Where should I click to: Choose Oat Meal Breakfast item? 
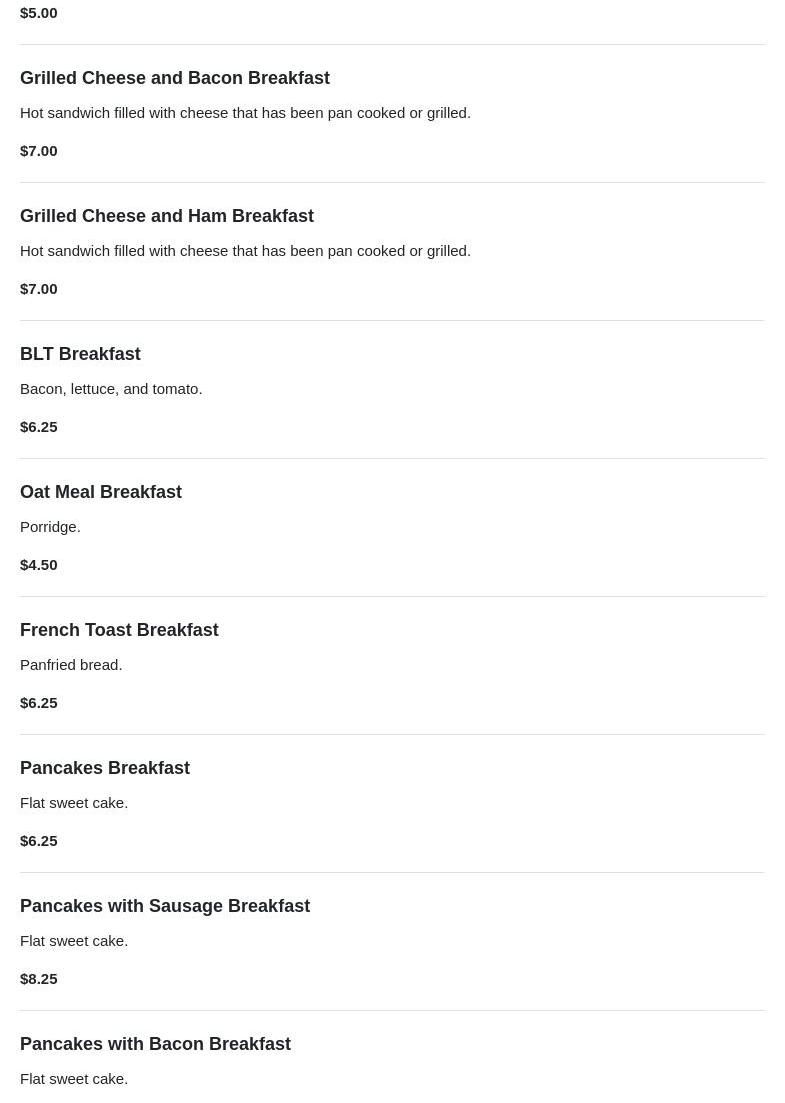pos(101,492)
